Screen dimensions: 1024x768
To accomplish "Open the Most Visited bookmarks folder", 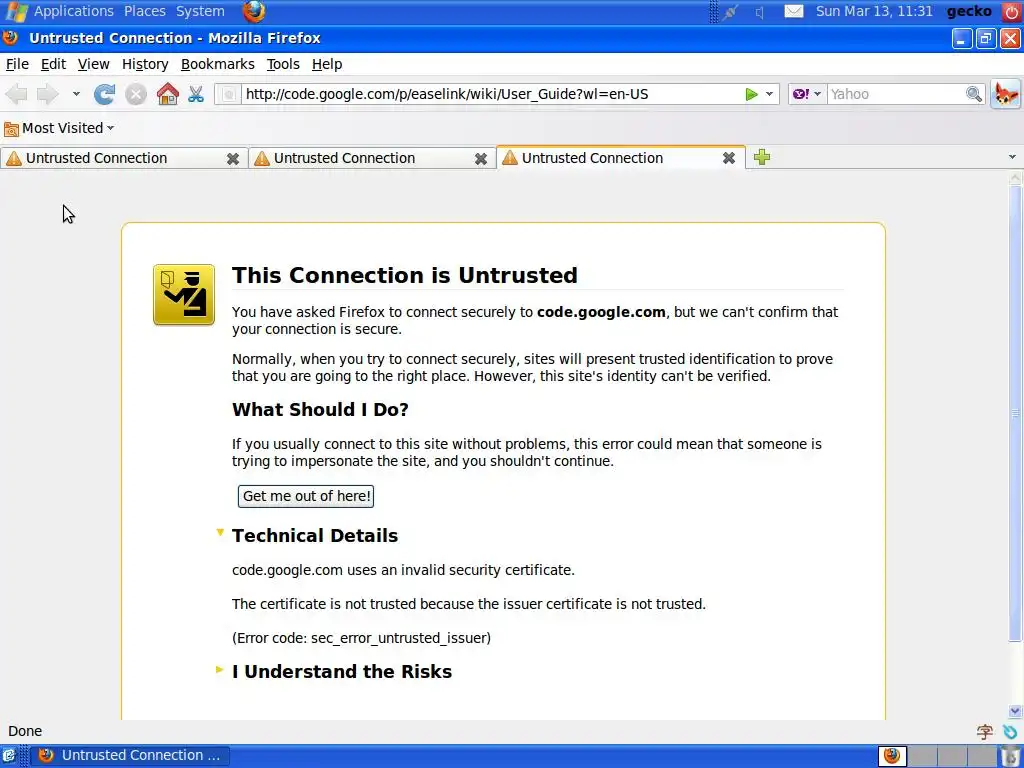I will 59,128.
